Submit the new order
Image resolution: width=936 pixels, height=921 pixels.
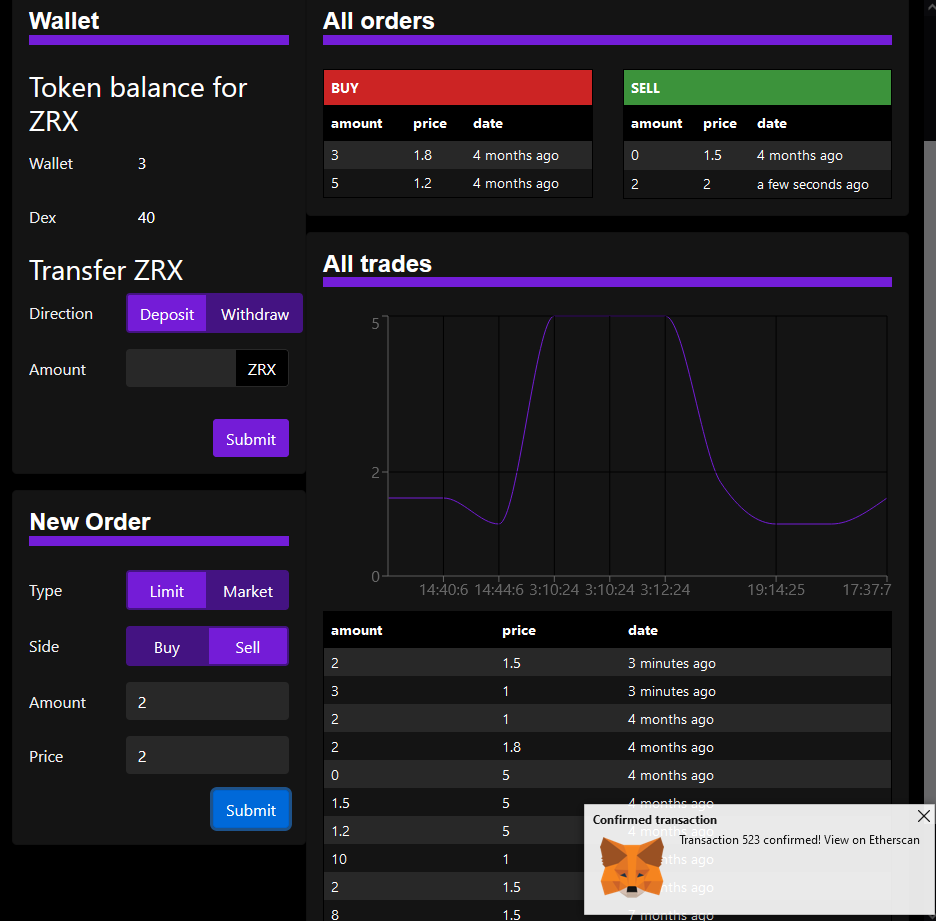click(x=250, y=810)
